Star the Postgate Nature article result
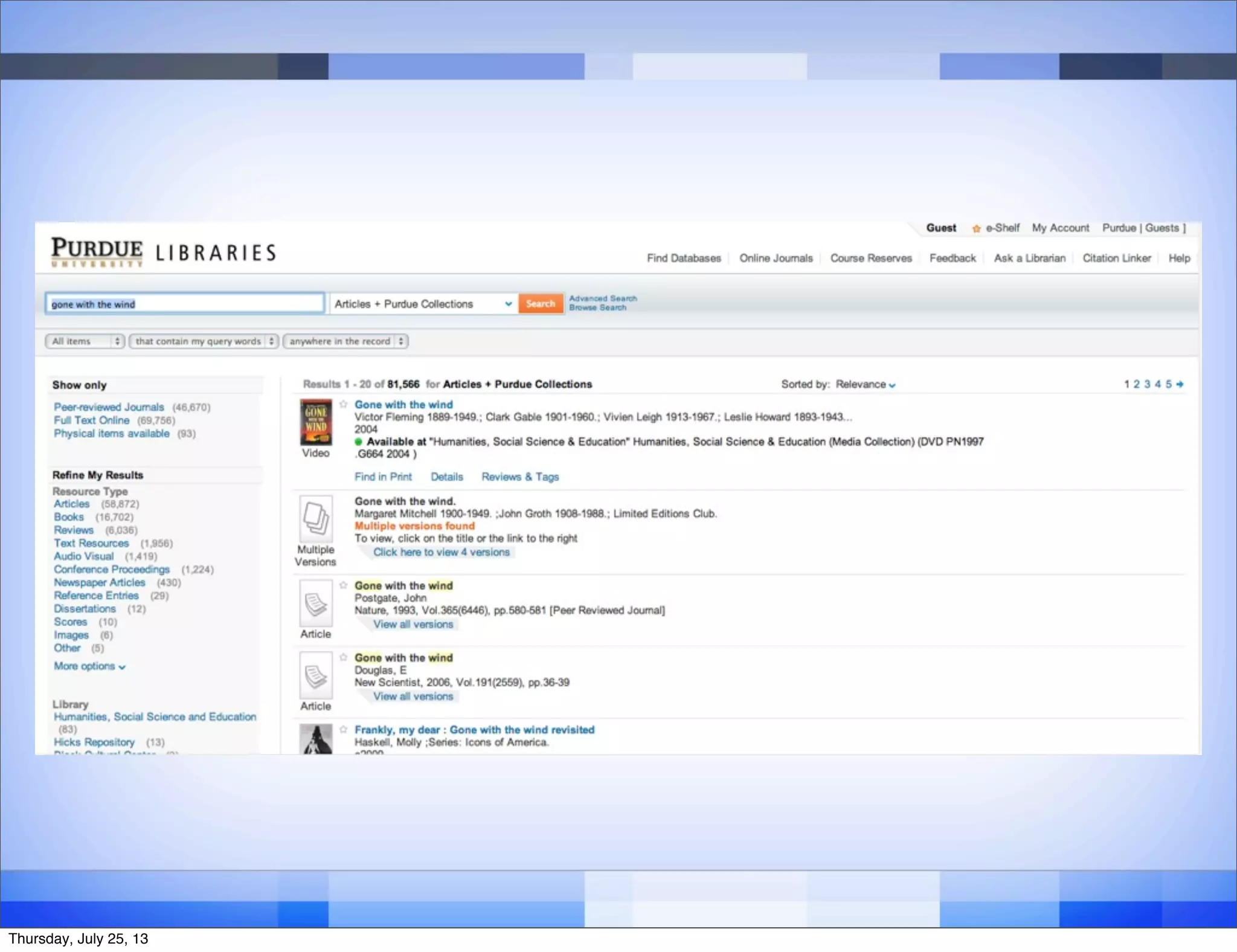The image size is (1237, 952). tap(344, 585)
